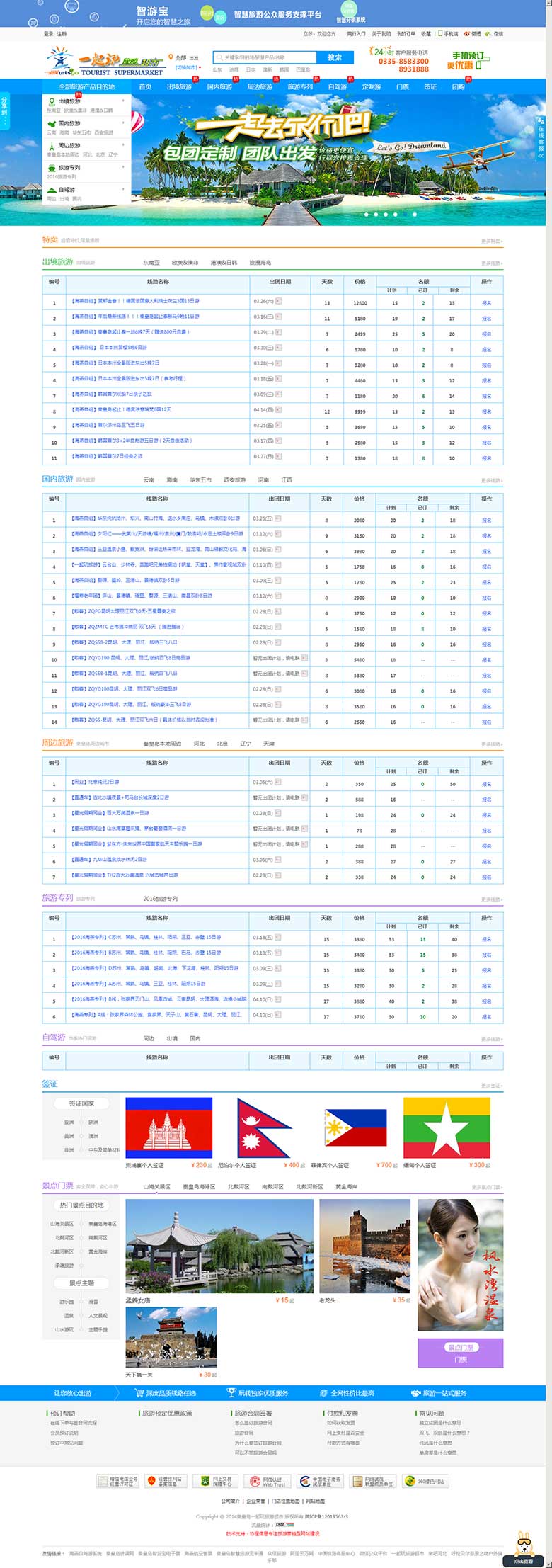Expand the 国内旅游 sidebar submenu arrow
552x1568 pixels.
123,123
